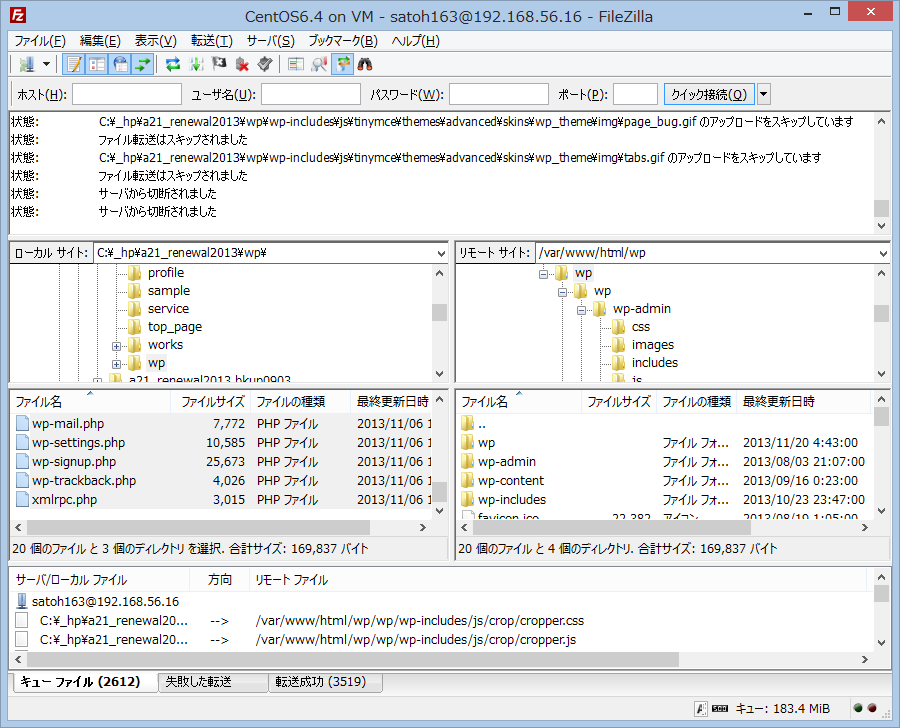Open the 転送(T) menu
The image size is (900, 728).
[212, 41]
